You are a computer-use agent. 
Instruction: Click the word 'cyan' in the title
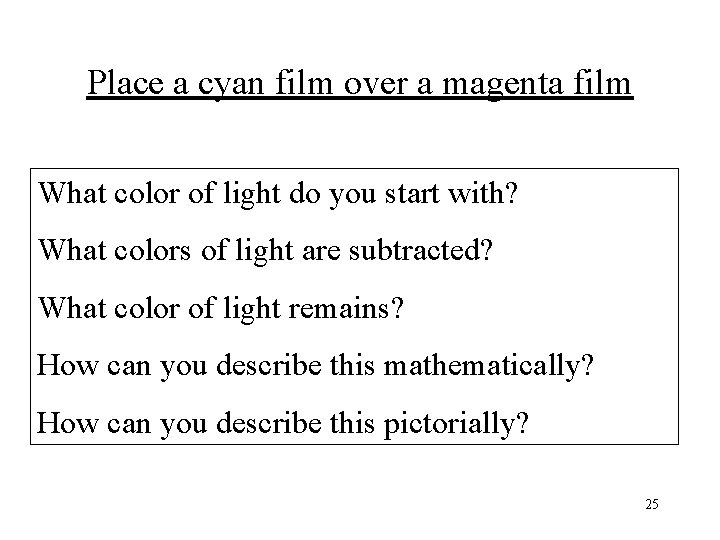(x=231, y=85)
